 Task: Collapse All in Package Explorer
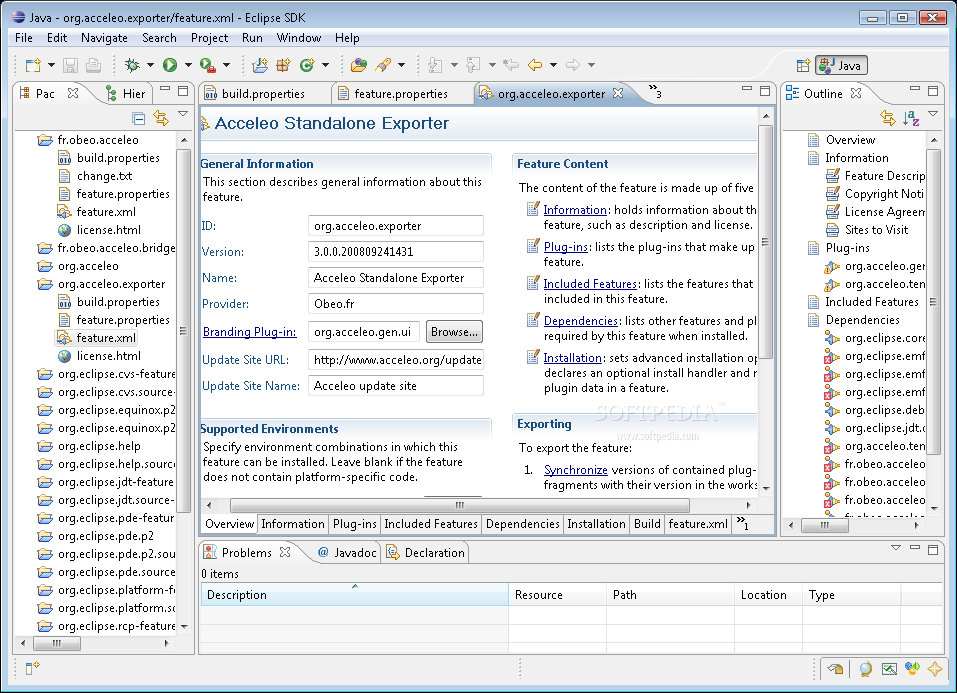139,118
